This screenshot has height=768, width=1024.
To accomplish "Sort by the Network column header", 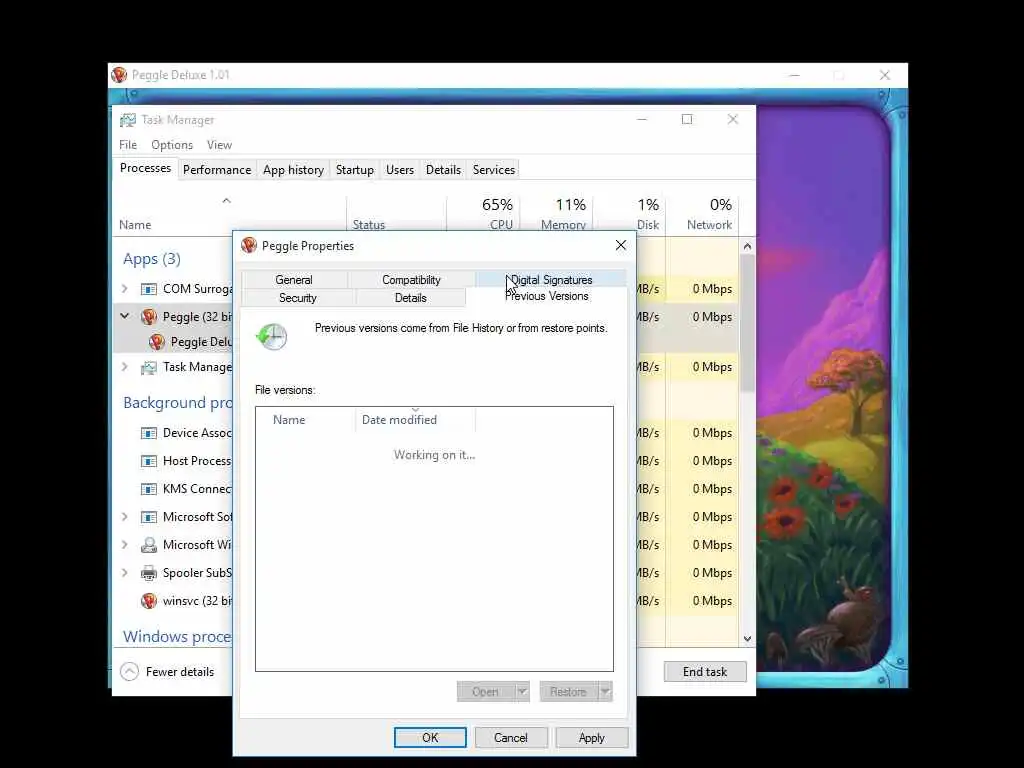I will tap(702, 213).
